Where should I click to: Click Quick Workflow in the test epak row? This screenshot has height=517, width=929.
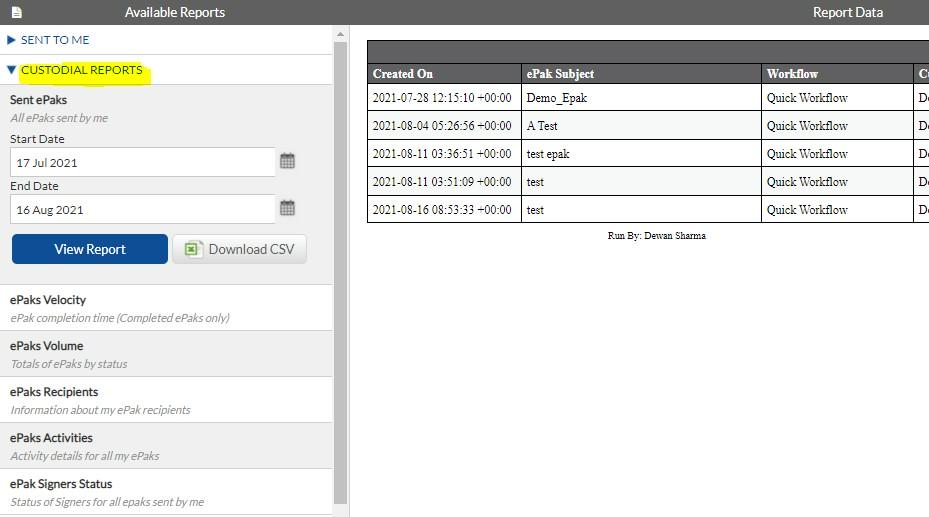[x=837, y=153]
